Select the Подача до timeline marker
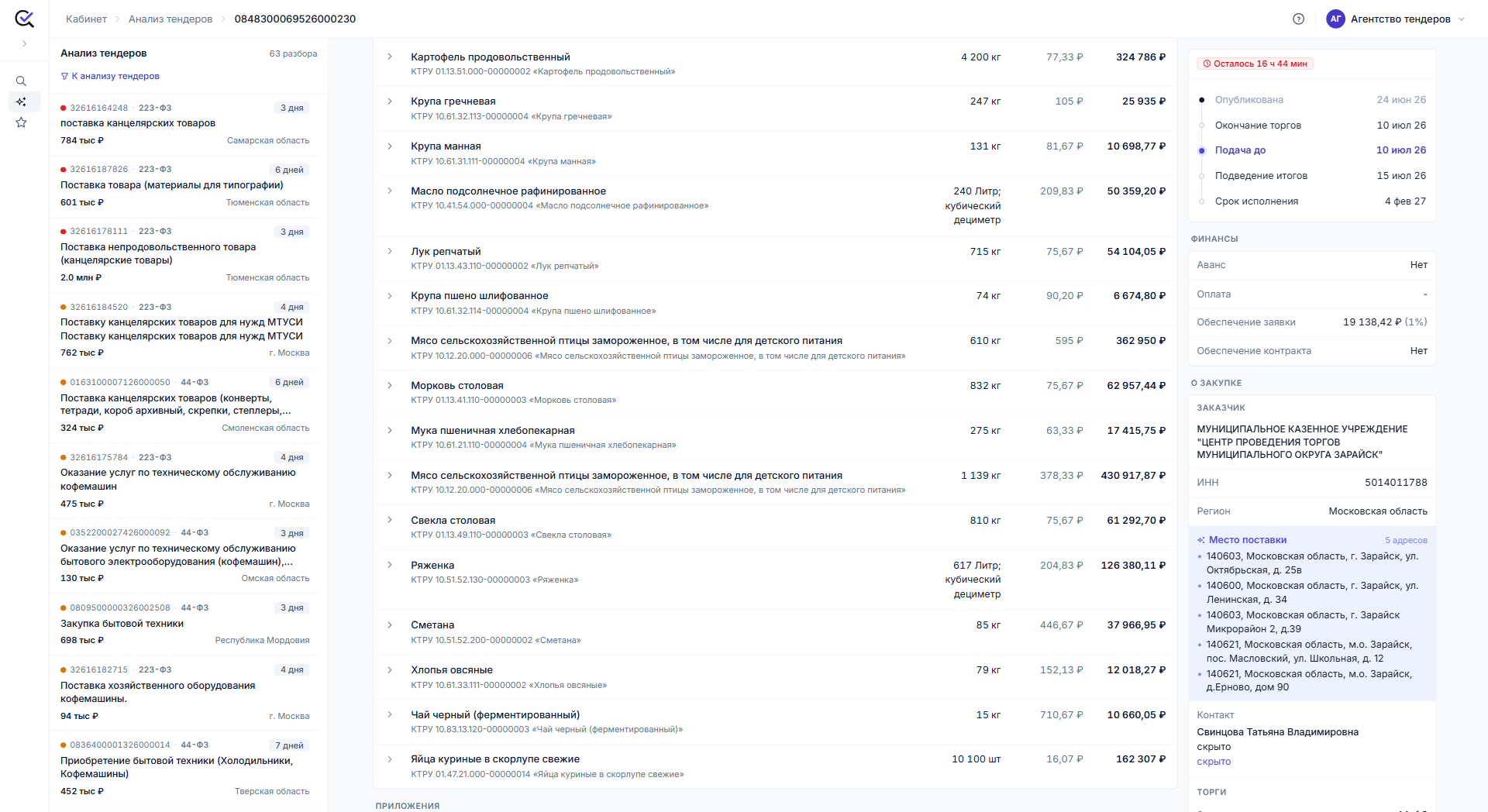1488x812 pixels. tap(1201, 150)
